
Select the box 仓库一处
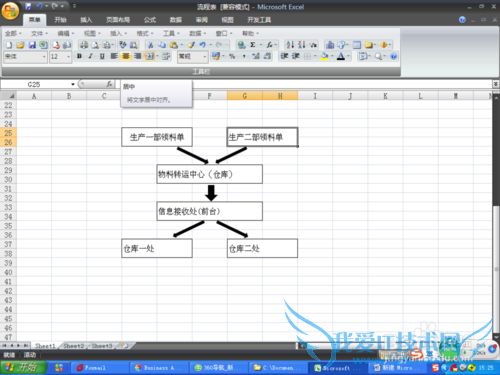[x=157, y=248]
